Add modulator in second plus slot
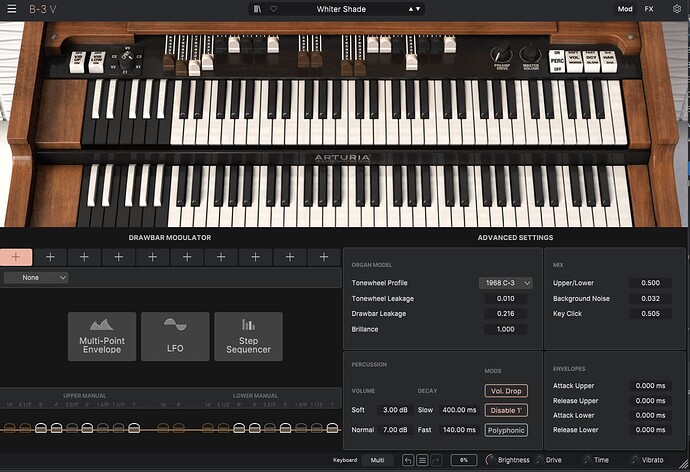The width and height of the screenshot is (690, 472). (50, 257)
